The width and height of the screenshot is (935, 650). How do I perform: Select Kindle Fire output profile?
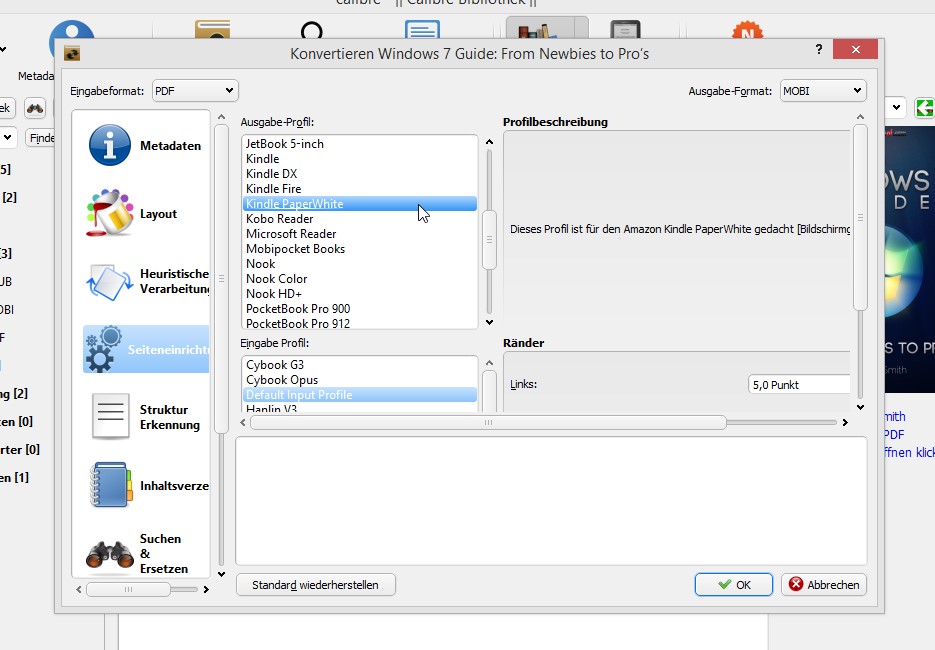[360, 188]
